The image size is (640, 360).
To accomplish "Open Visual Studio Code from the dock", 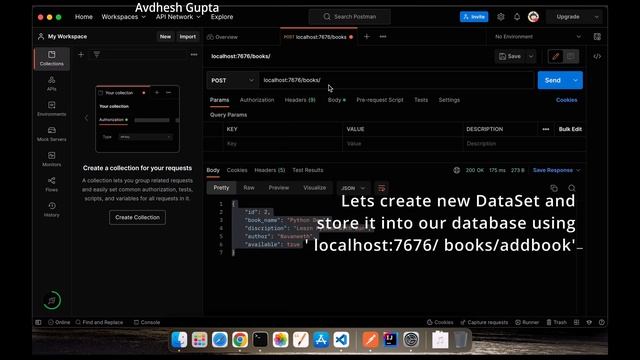I will tap(341, 340).
